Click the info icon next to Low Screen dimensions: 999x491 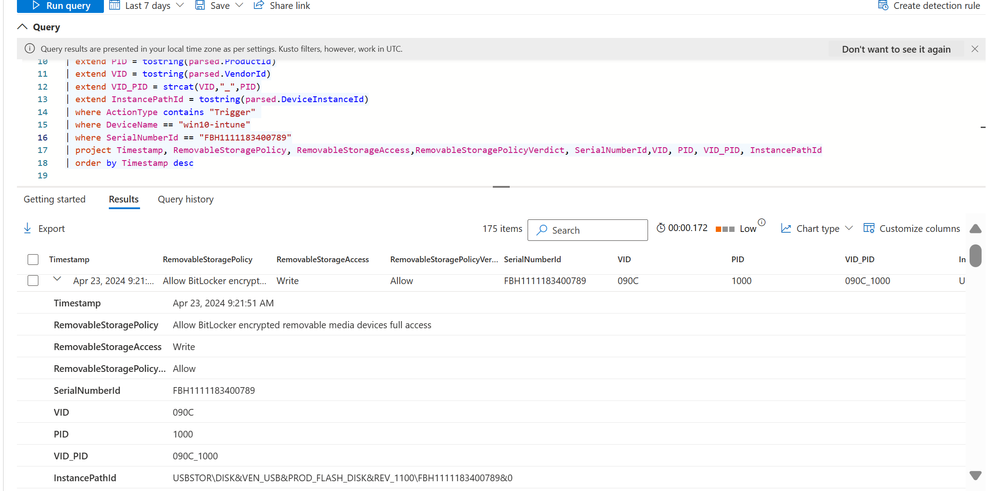(761, 223)
